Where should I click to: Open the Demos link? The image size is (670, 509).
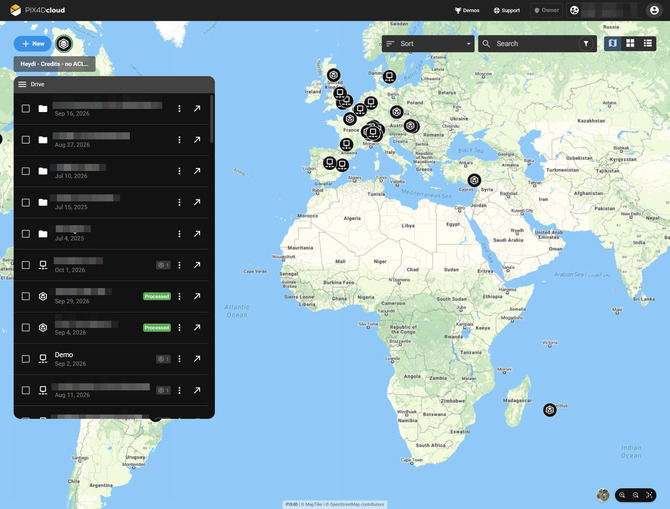click(x=467, y=10)
